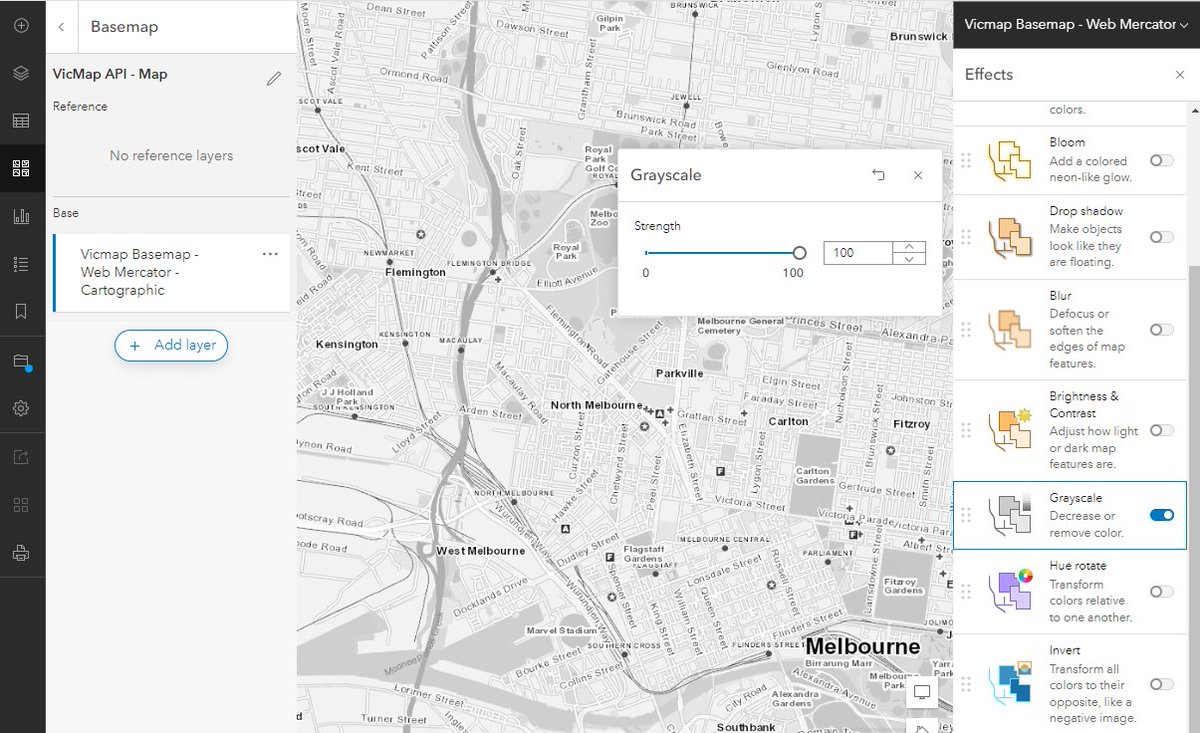Click drag handle of Hue rotate effect
1200x733 pixels.
(x=966, y=591)
